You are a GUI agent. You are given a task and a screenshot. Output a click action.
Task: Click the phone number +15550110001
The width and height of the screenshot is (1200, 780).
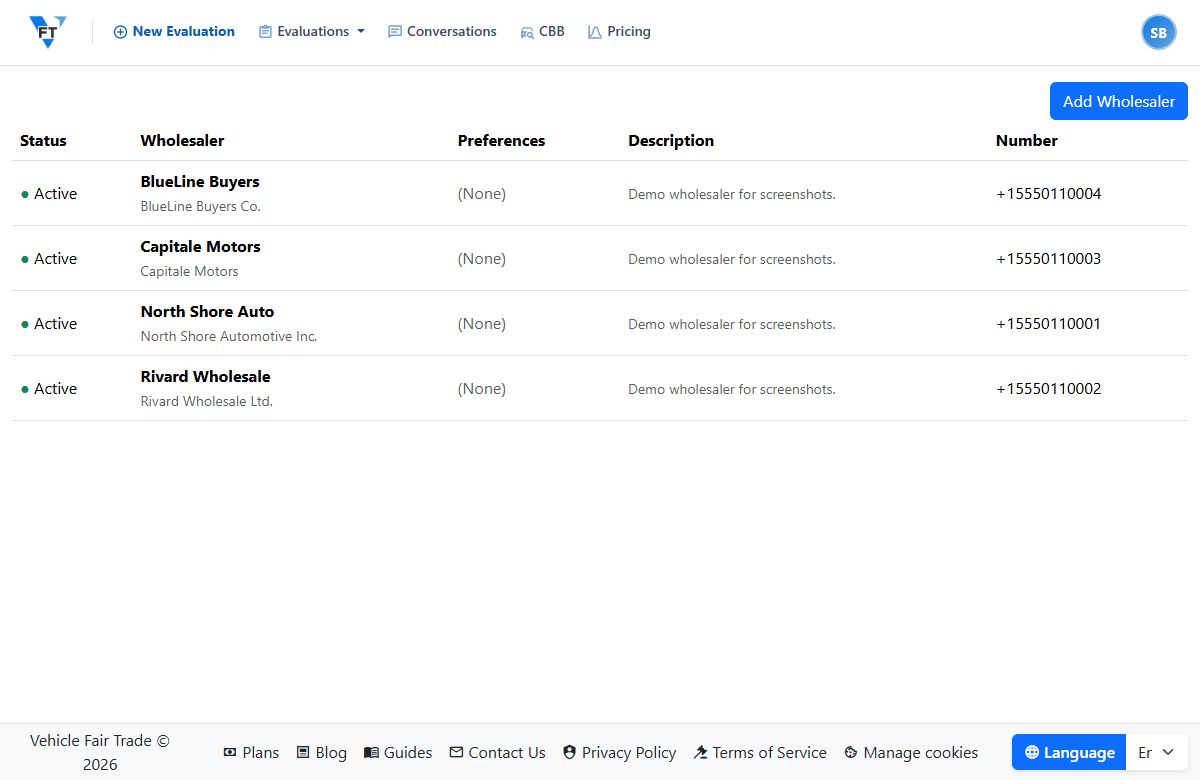tap(1048, 324)
